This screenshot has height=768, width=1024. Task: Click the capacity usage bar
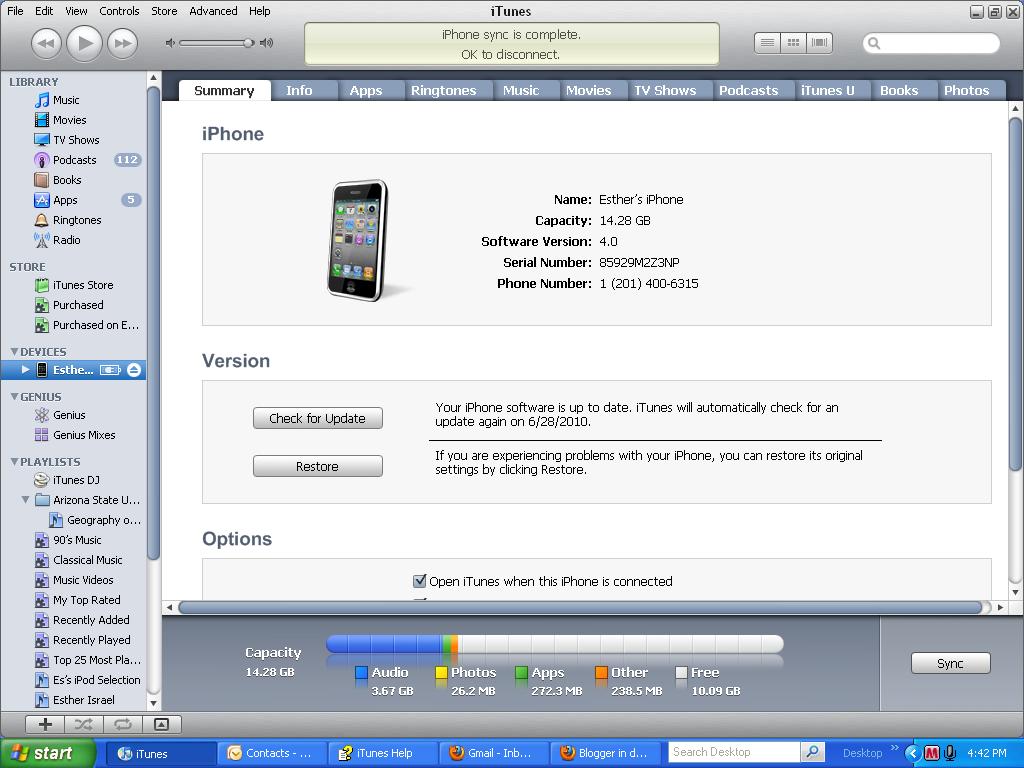[x=554, y=645]
